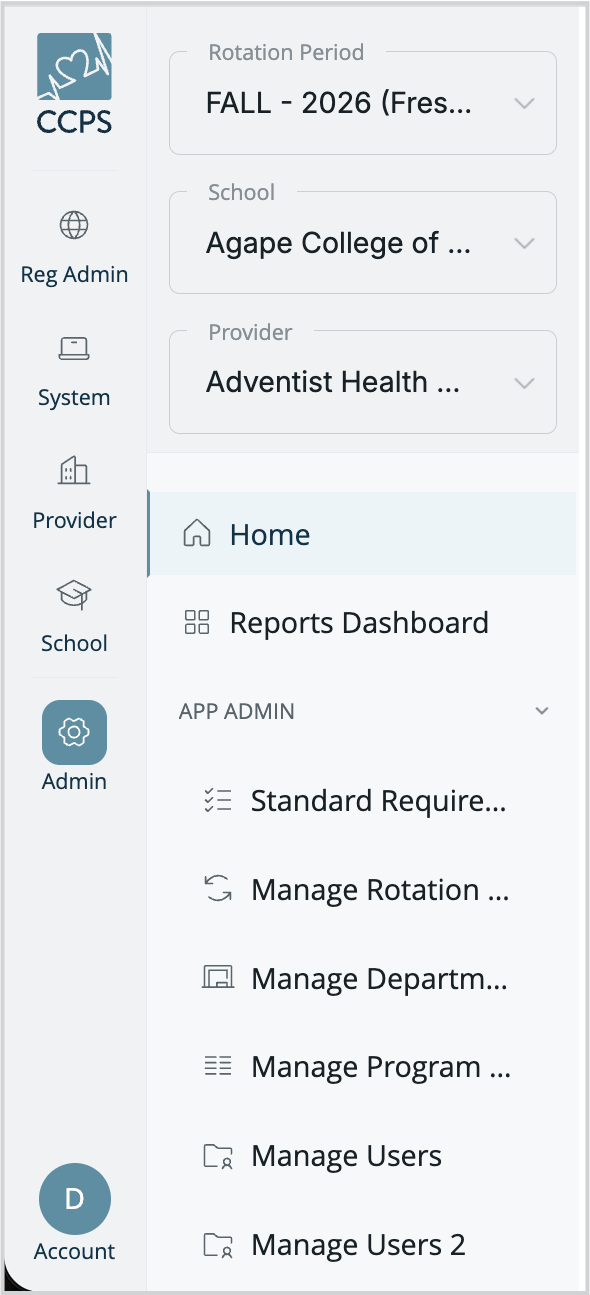Click the Standard Requirements checklist icon
Screen dimensions: 590x1295
[x=217, y=800]
